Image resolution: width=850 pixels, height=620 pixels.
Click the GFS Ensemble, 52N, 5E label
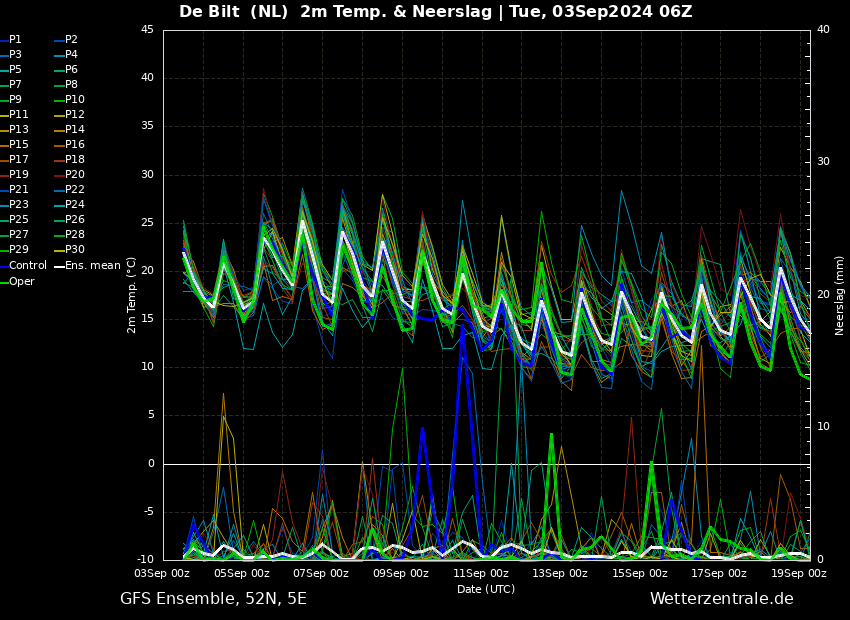pos(213,599)
